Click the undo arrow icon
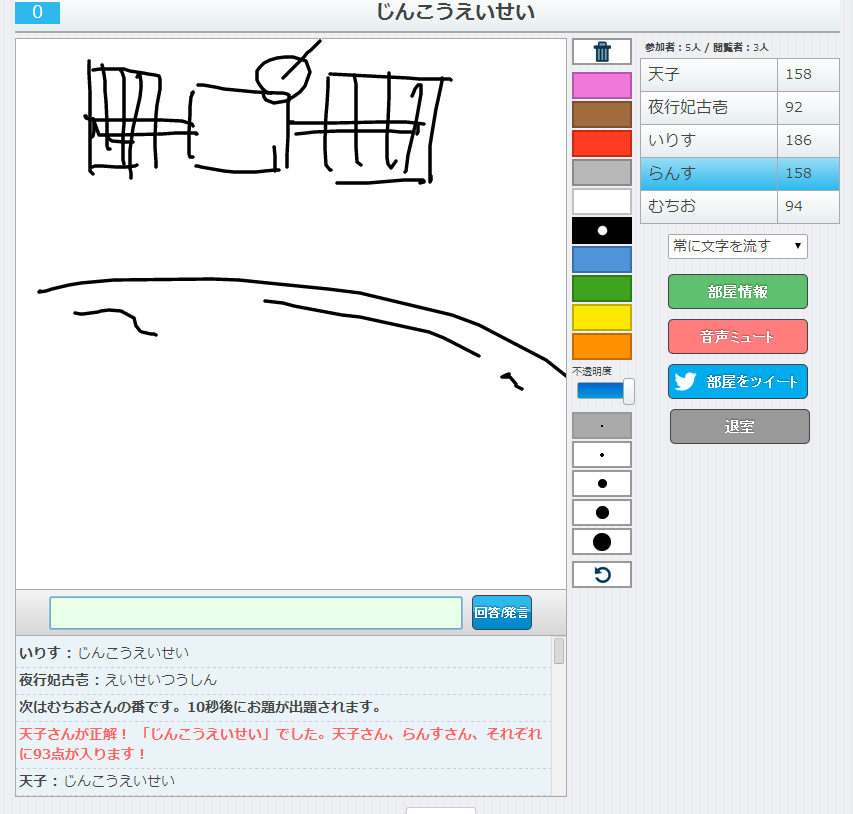Viewport: 853px width, 814px height. 602,575
